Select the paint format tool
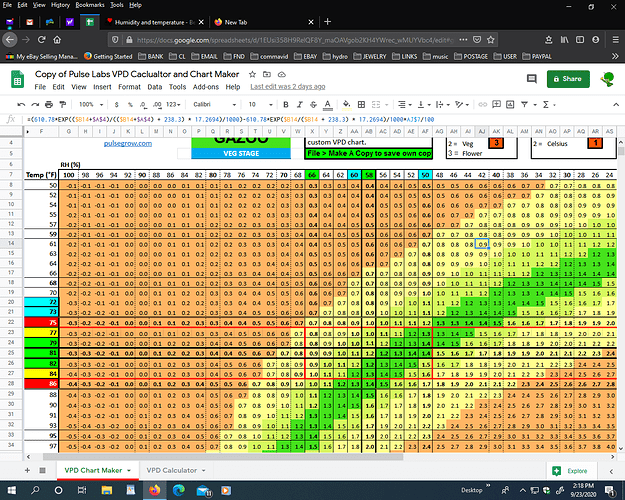 click(63, 104)
